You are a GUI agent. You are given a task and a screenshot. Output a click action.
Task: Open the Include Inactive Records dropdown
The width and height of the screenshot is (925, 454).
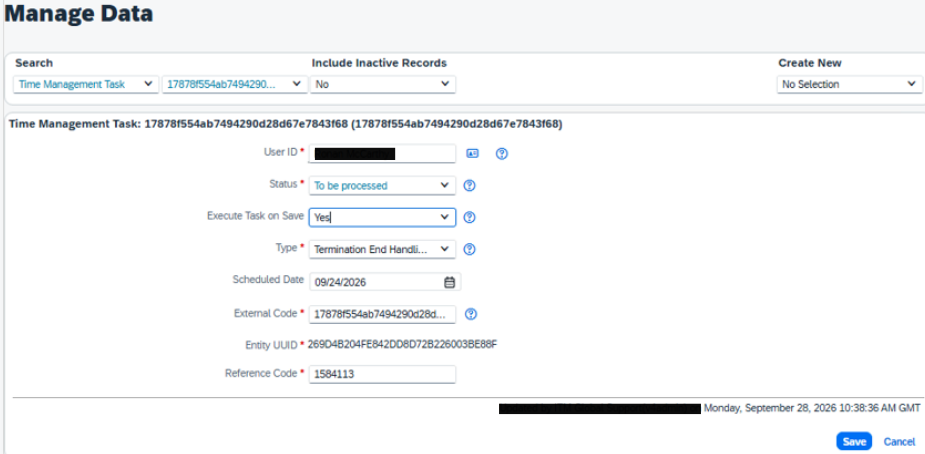(x=383, y=84)
